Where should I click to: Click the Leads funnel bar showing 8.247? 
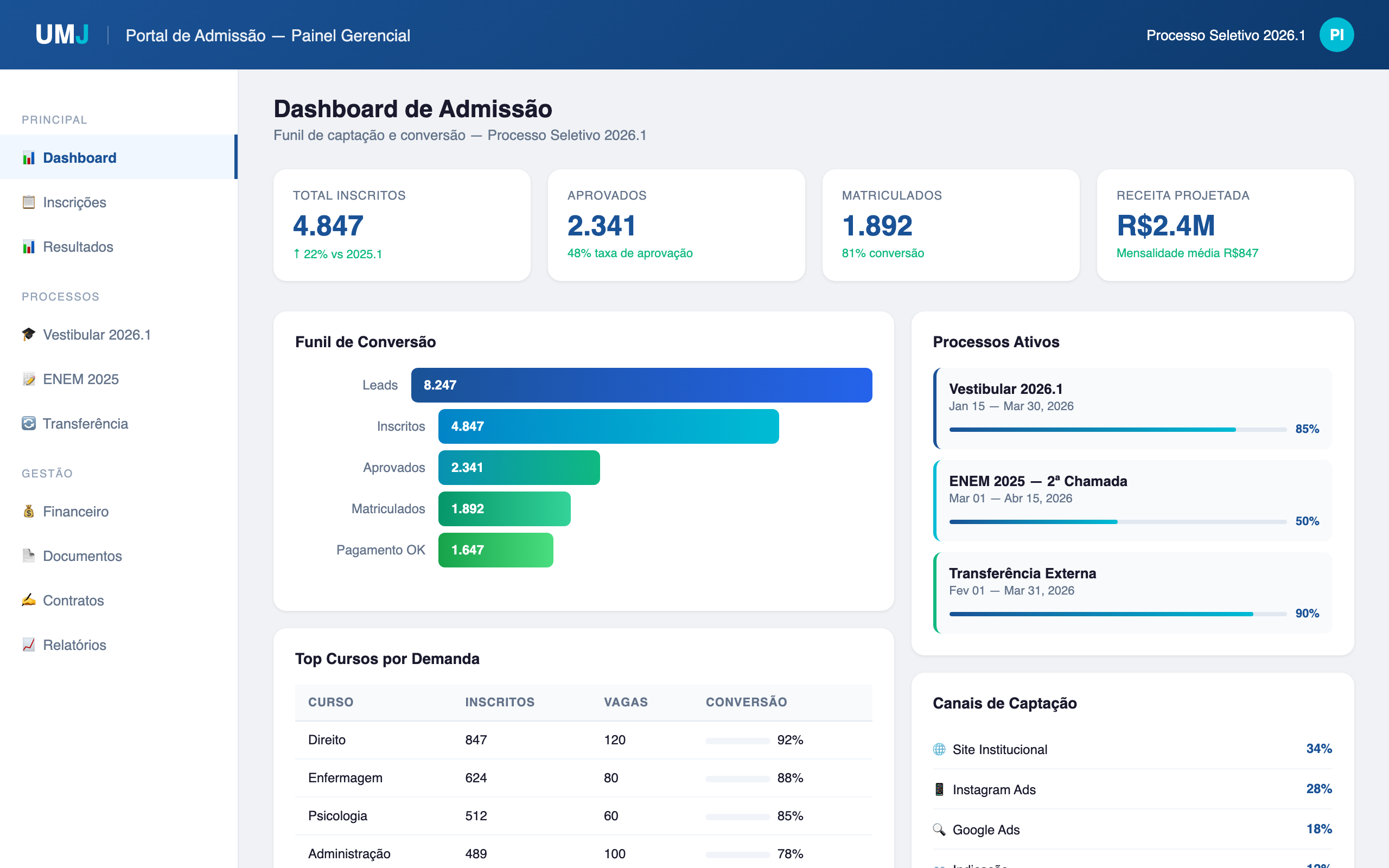click(641, 385)
